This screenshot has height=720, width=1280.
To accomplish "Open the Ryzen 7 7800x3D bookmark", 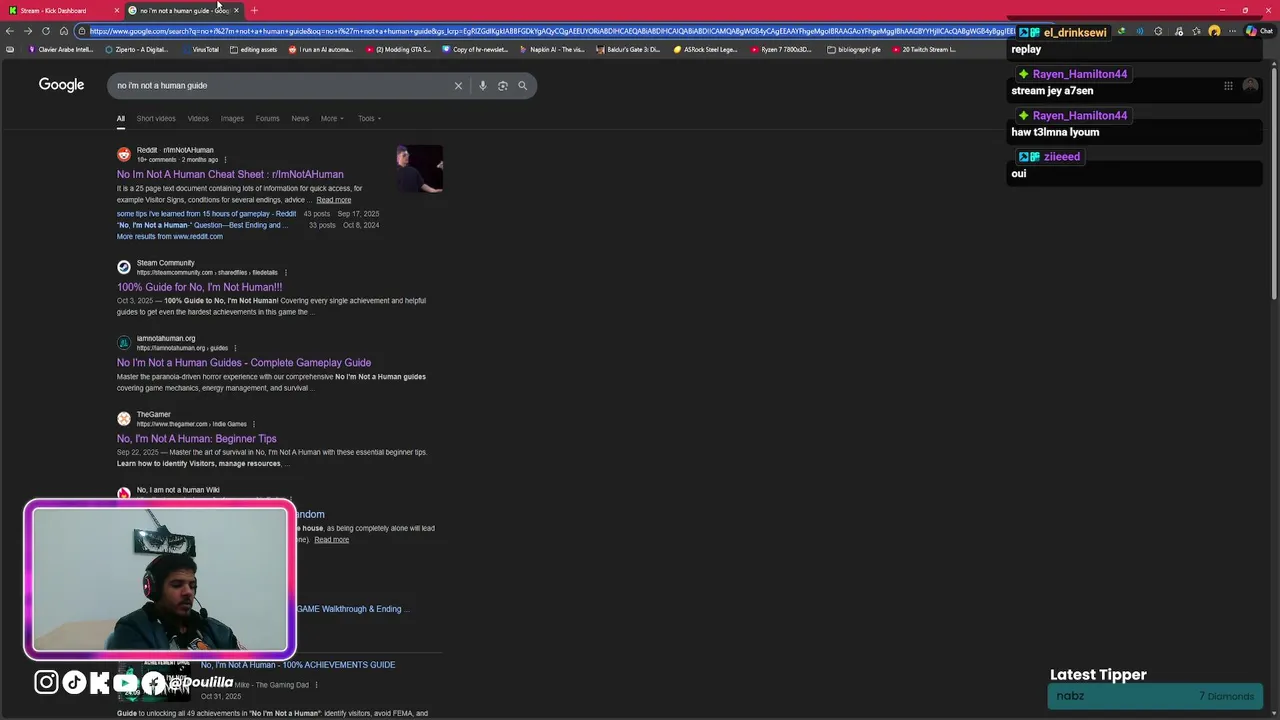I will (781, 49).
